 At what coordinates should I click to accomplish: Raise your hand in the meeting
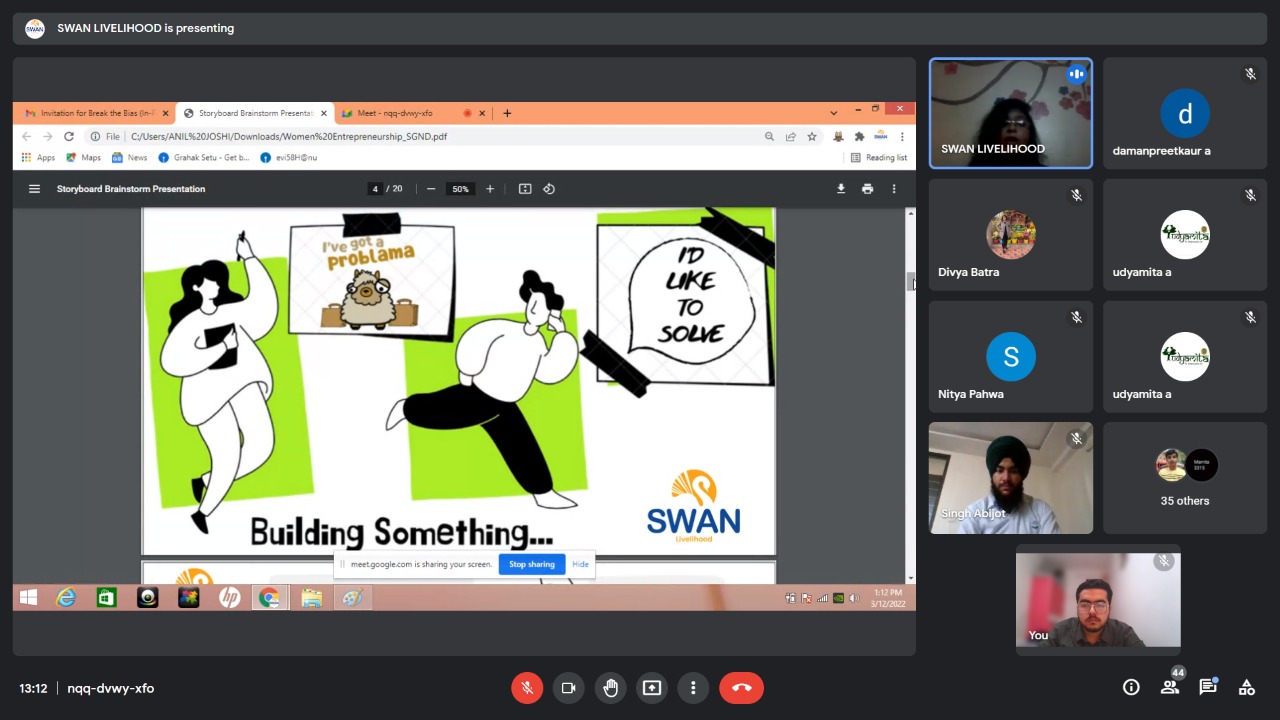click(x=610, y=688)
